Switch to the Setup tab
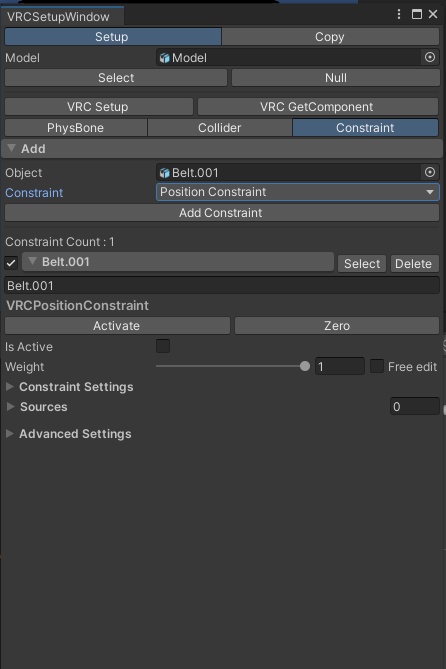 click(113, 37)
